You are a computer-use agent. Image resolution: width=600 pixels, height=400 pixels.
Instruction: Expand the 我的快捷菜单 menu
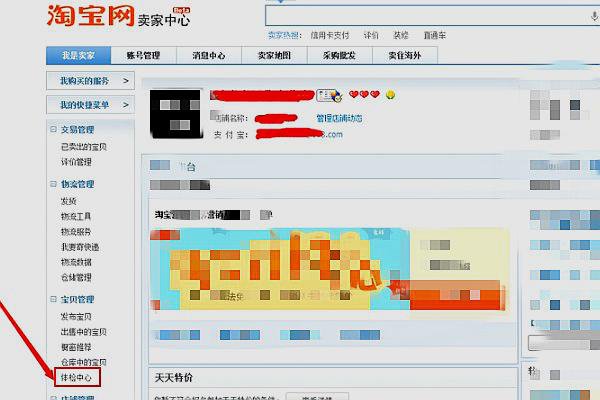(90, 105)
